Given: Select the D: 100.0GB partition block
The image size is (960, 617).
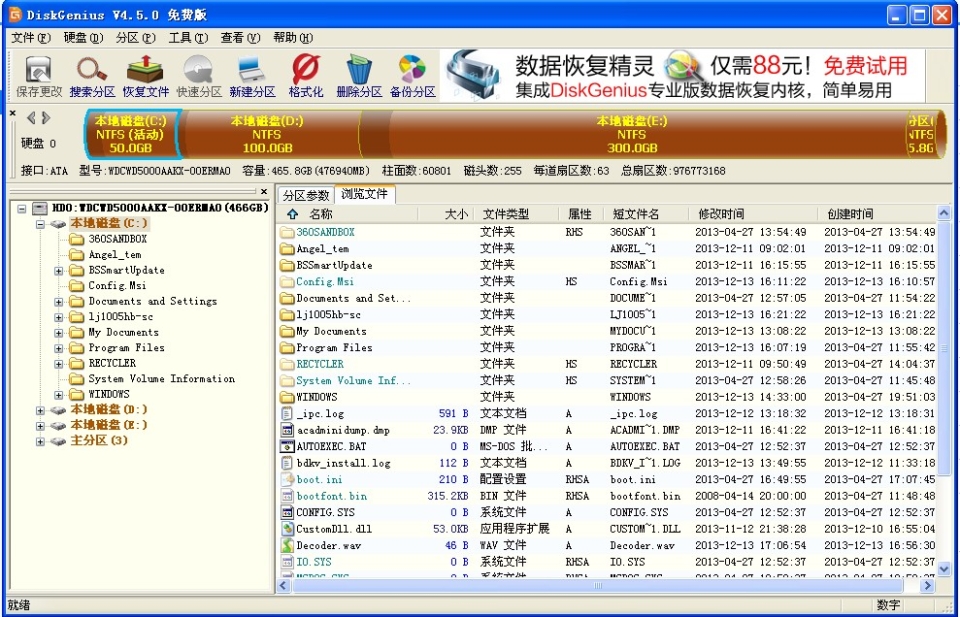Looking at the screenshot, I should tap(267, 134).
